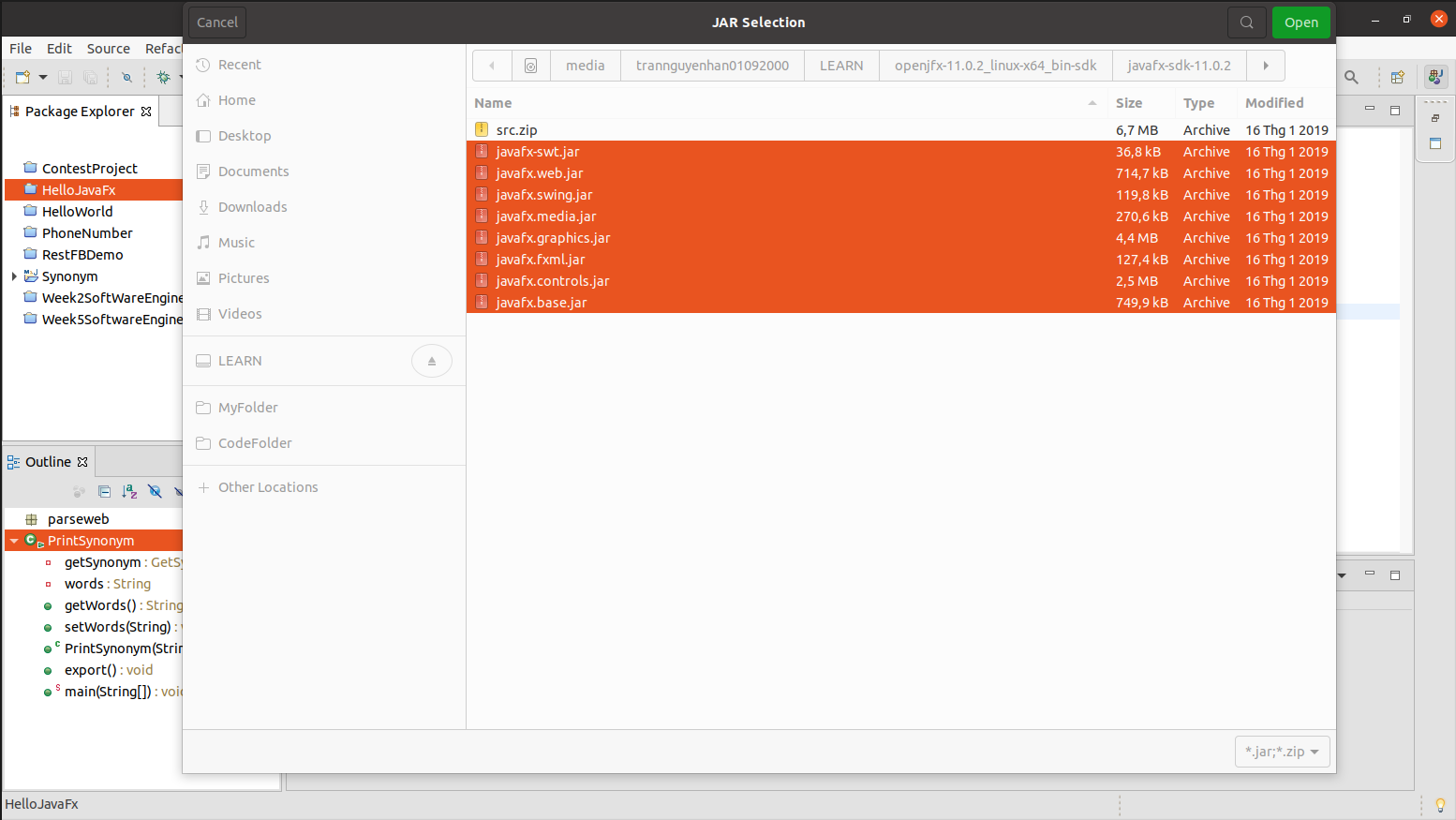Expand the New toolbar button dropdown arrow
This screenshot has width=1456, height=820.
[42, 78]
